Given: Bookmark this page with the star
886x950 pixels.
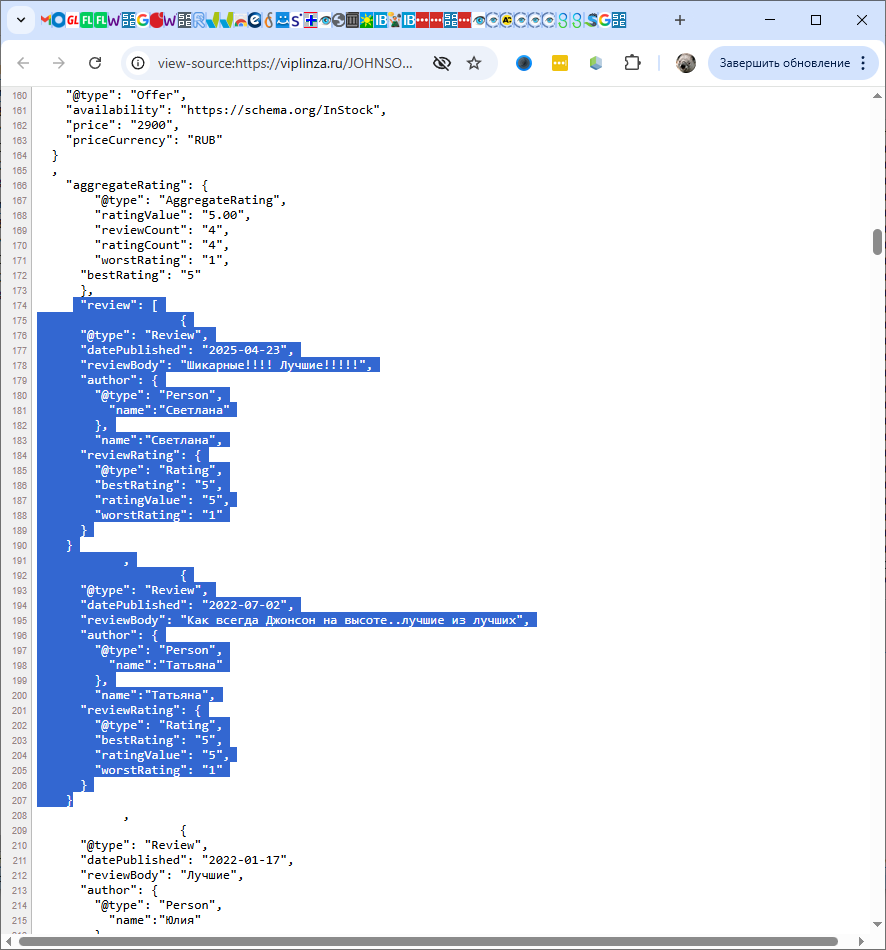Looking at the screenshot, I should click(x=474, y=63).
